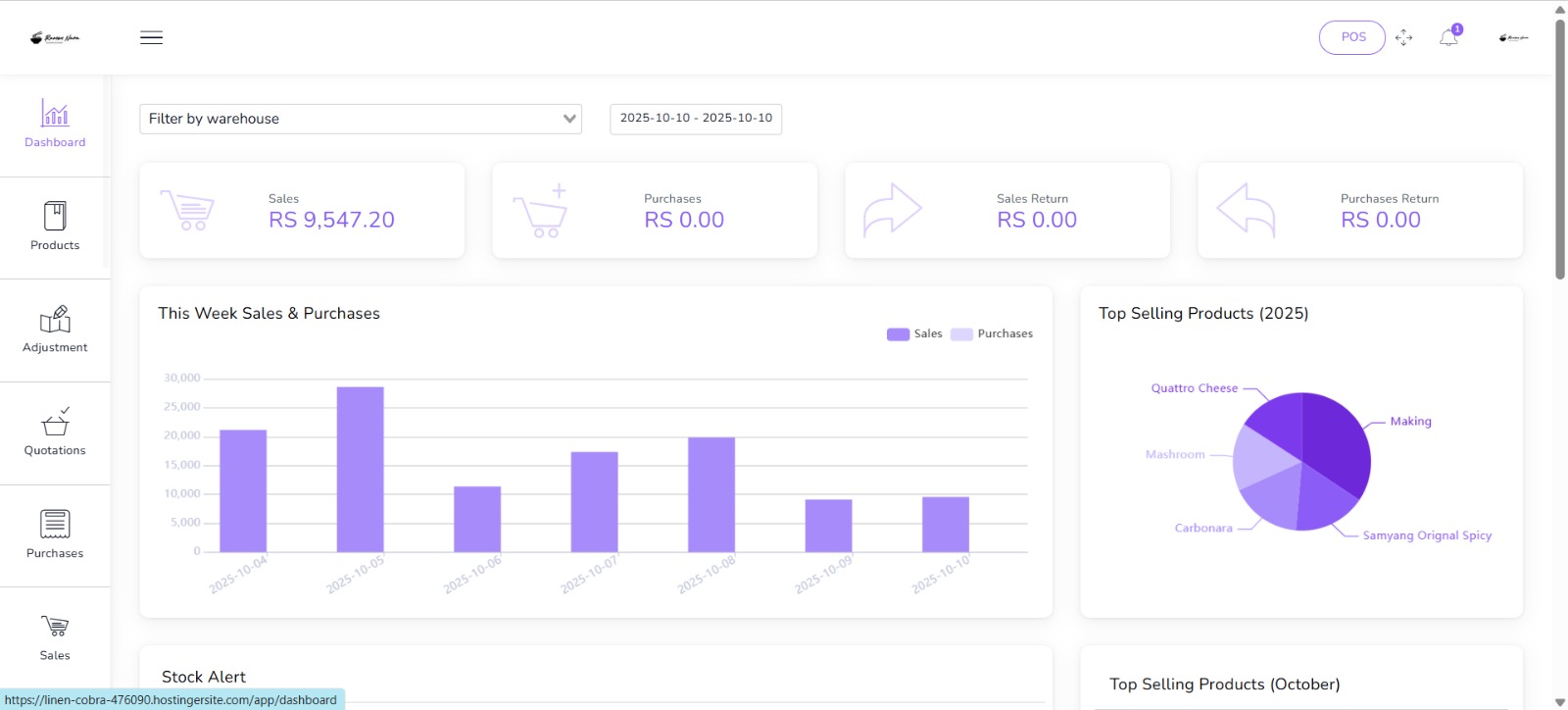Click the POS button
The width and height of the screenshot is (1568, 710).
tap(1352, 37)
